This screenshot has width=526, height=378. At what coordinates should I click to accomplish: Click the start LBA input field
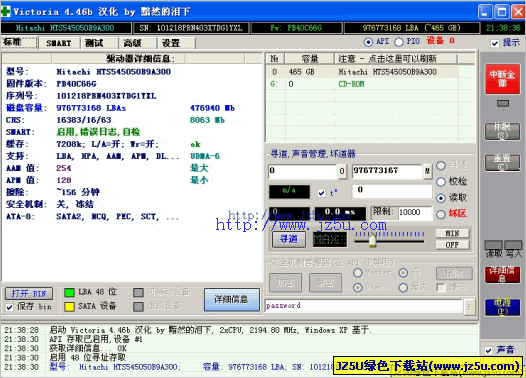tap(303, 171)
